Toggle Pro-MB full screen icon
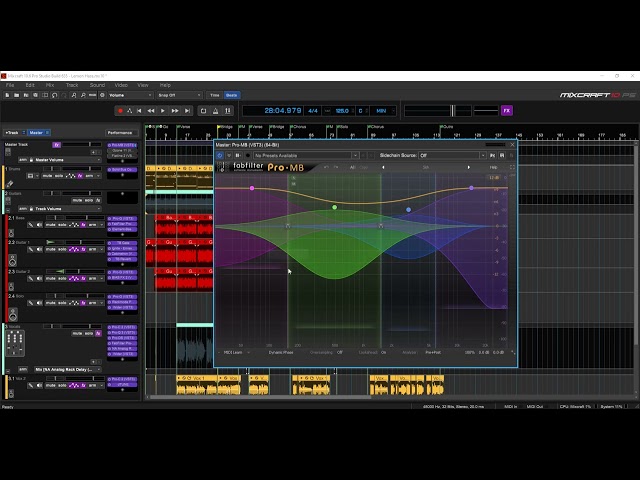The image size is (640, 480). click(x=512, y=167)
